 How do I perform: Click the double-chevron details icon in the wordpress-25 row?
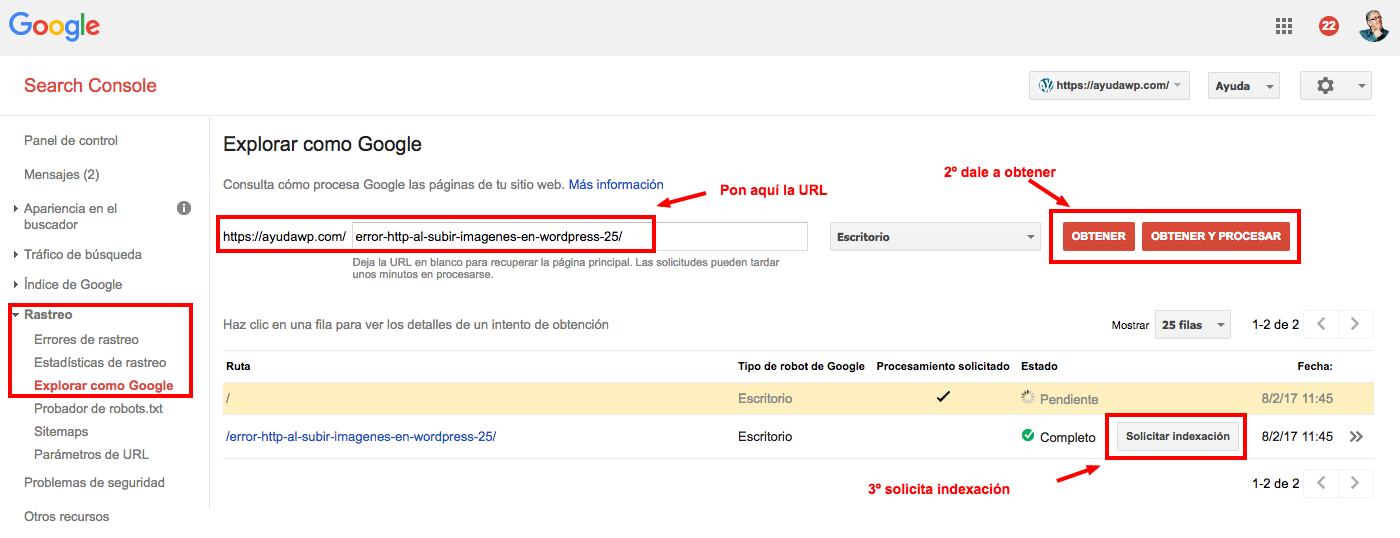click(1356, 437)
